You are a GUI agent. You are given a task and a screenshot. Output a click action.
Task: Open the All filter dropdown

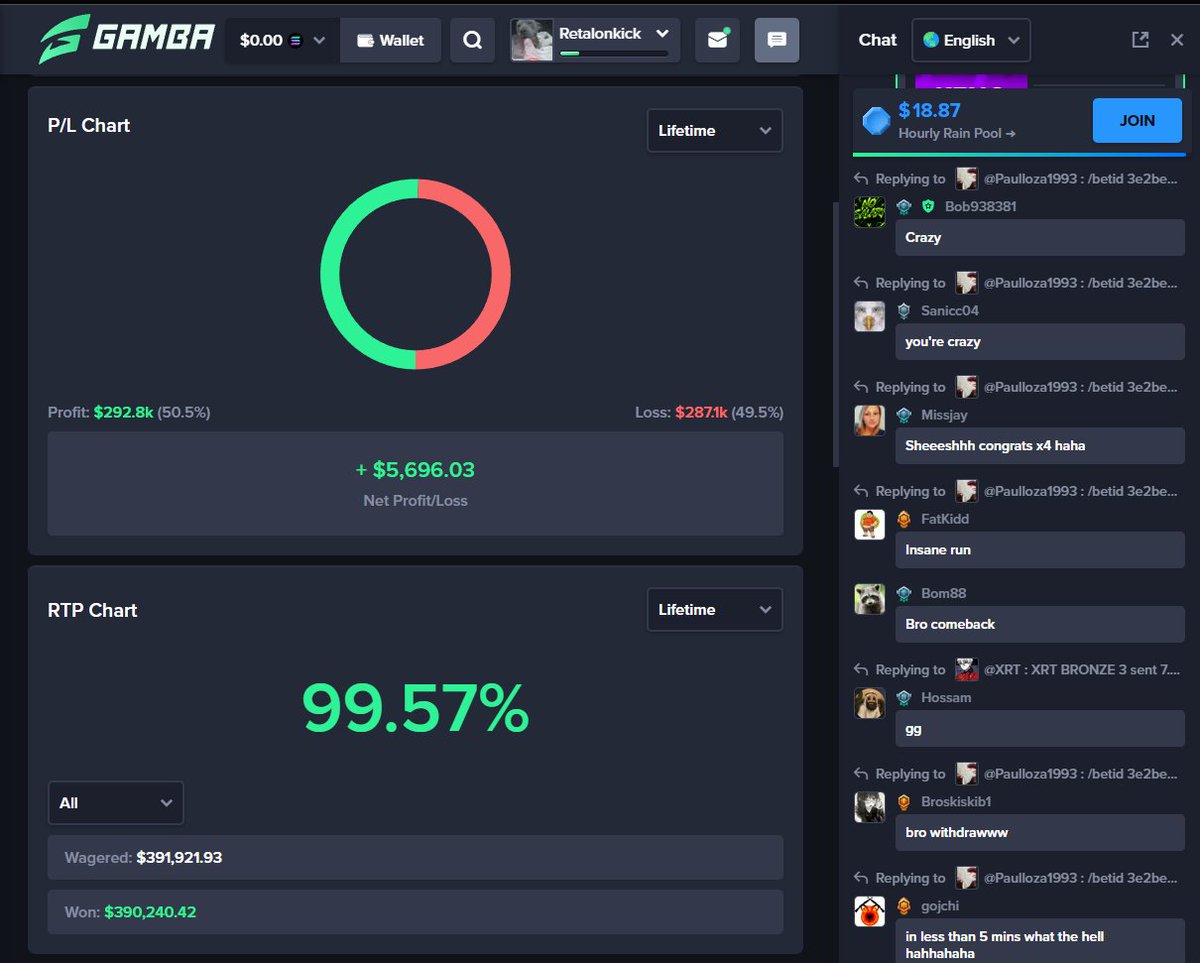(116, 803)
